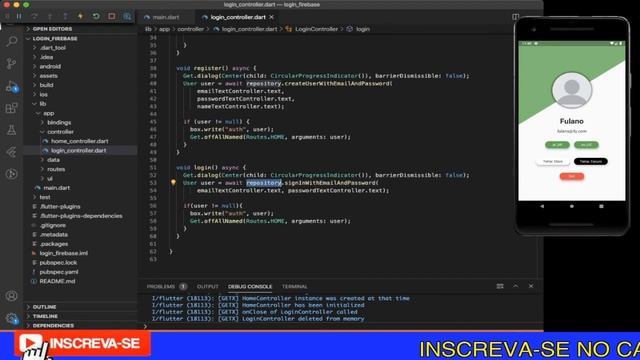640x360 pixels.
Task: Expand the assets folder
Action: [x=48, y=76]
